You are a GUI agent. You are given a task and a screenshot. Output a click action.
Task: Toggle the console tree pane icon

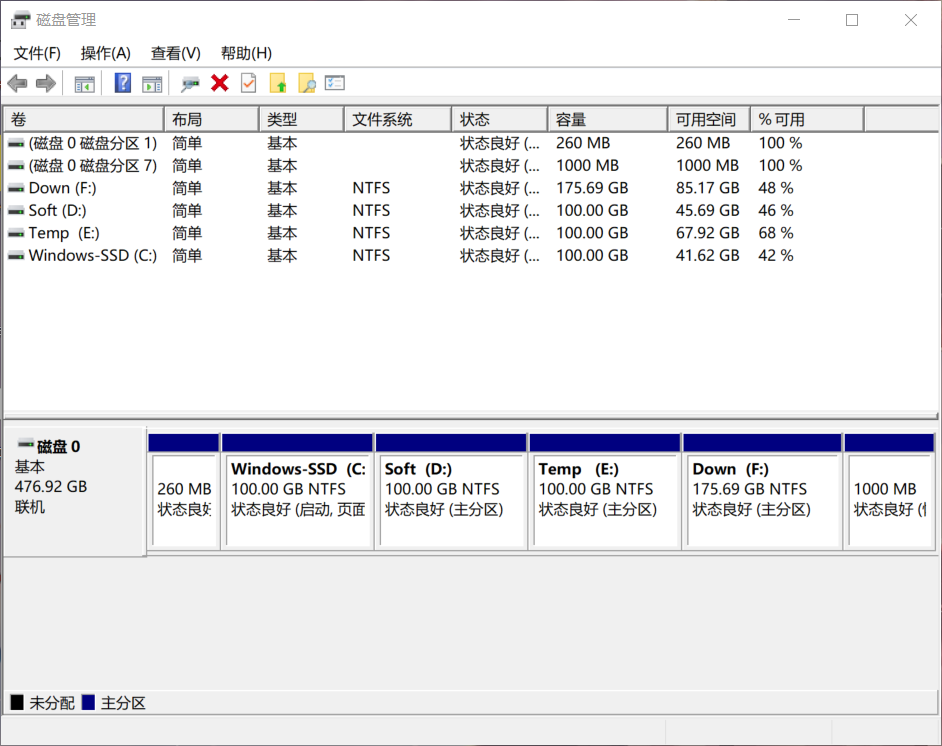click(84, 83)
